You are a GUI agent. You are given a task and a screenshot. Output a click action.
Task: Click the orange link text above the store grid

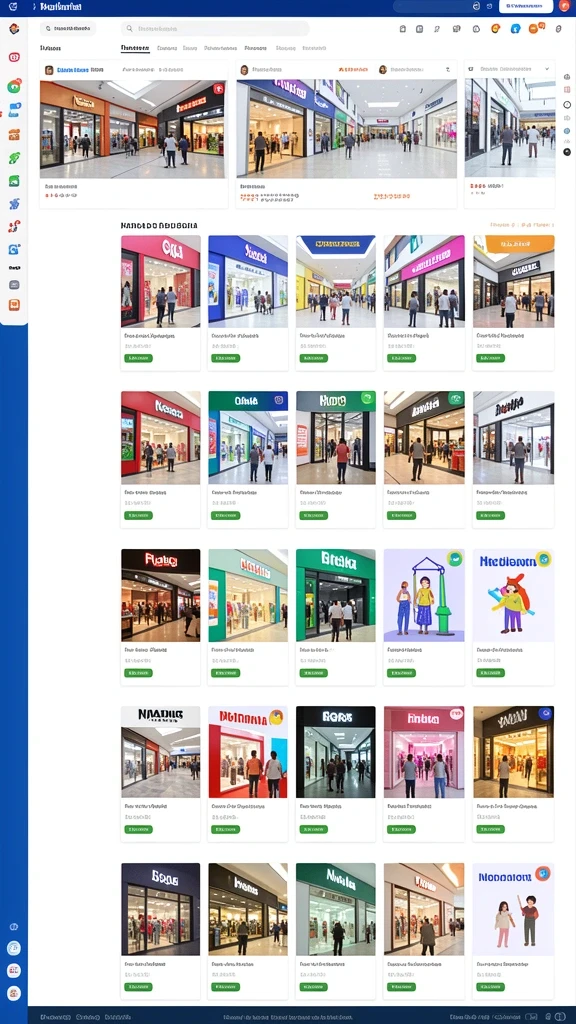pos(522,225)
